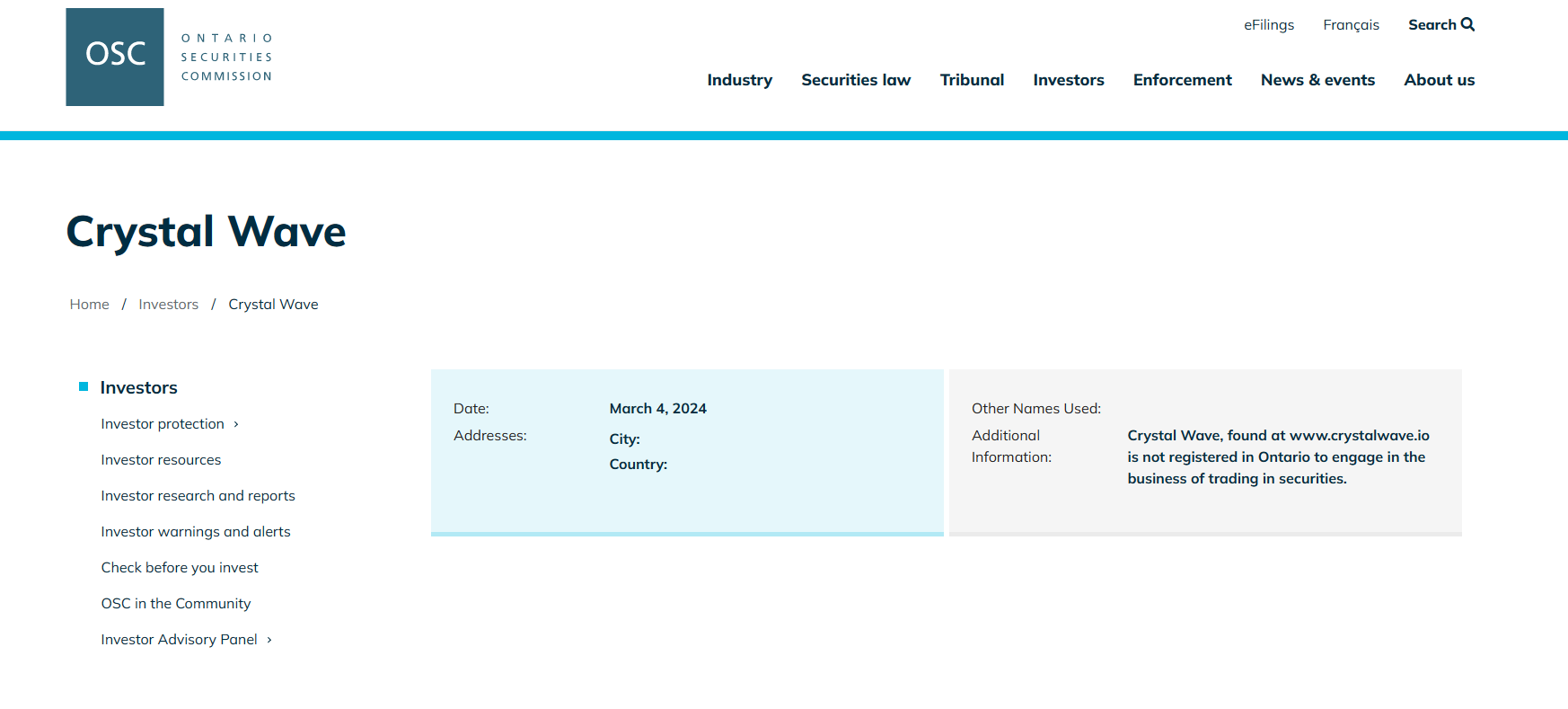Screen dimensions: 1568x709
Task: Click the Crystal Wave page heading
Action: point(206,232)
